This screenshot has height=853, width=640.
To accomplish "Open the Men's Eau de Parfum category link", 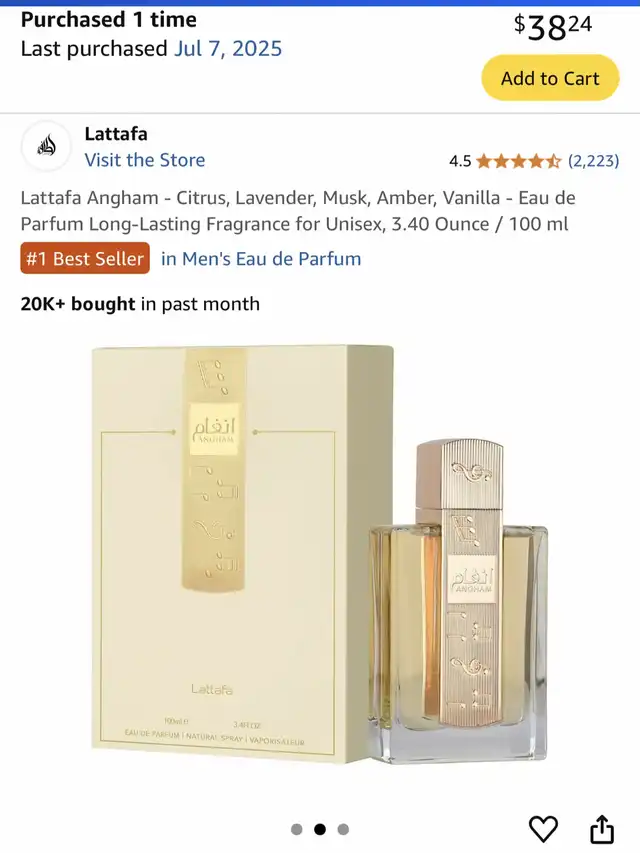I will 261,259.
